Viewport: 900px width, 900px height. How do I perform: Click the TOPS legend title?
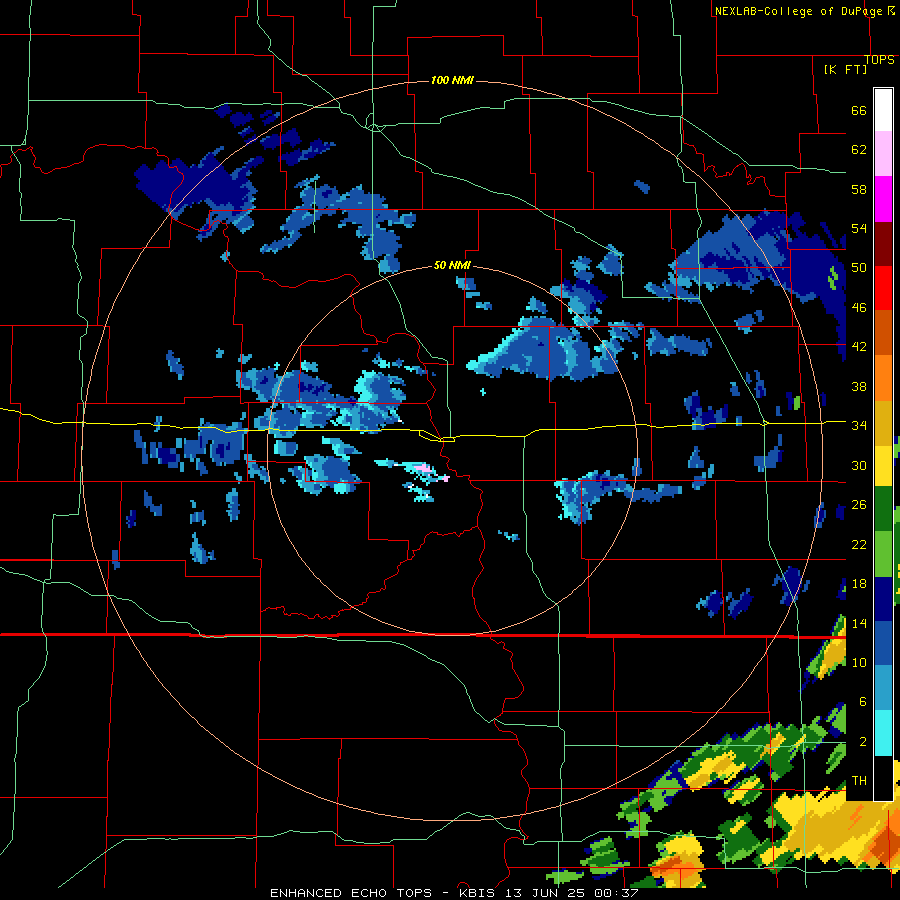(x=879, y=60)
